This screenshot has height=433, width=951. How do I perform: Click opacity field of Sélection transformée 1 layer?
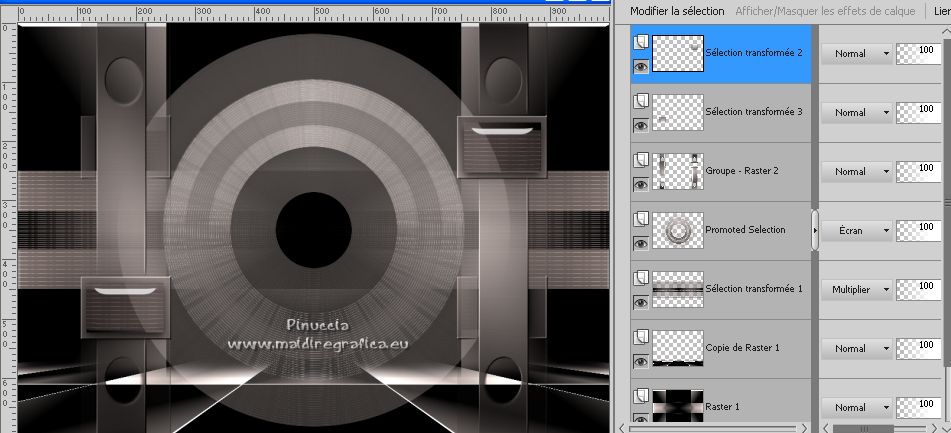pos(918,289)
